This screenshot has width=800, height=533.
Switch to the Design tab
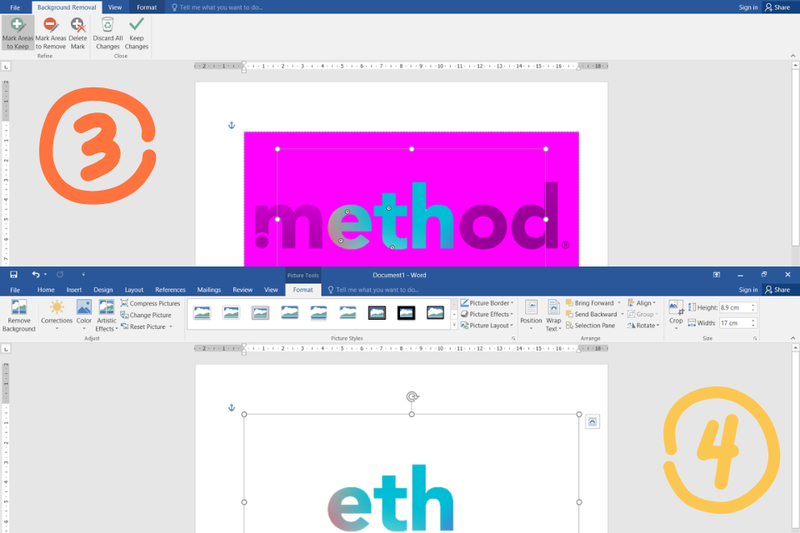103,290
